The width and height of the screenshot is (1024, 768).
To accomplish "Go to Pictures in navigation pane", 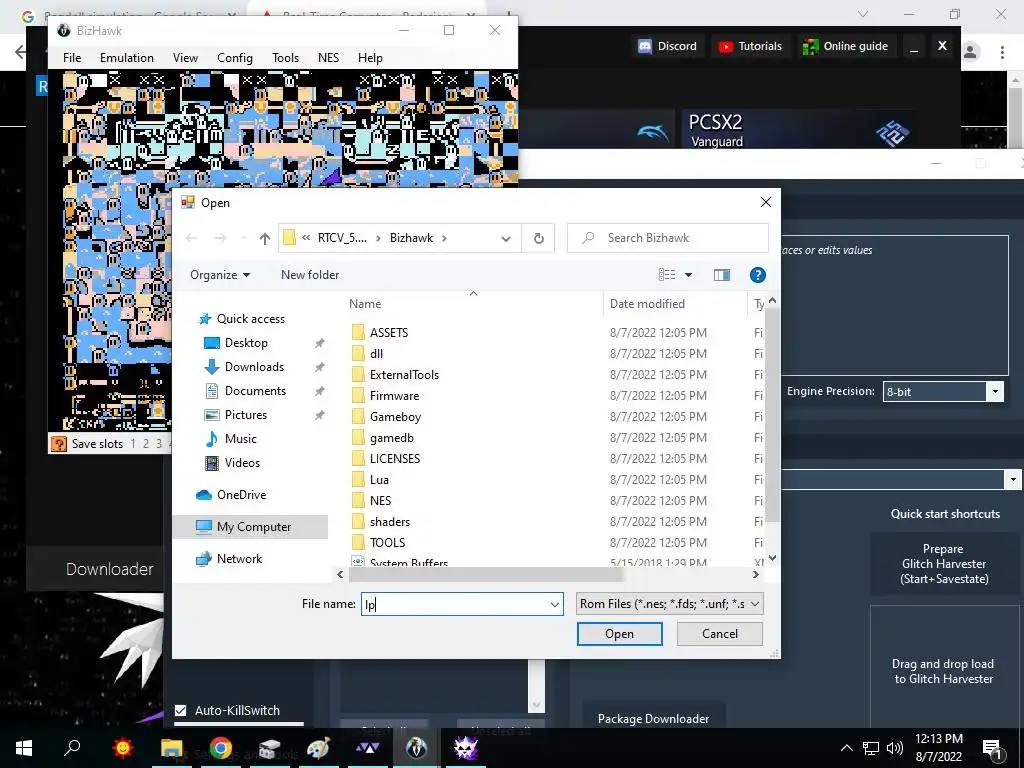I will click(246, 415).
